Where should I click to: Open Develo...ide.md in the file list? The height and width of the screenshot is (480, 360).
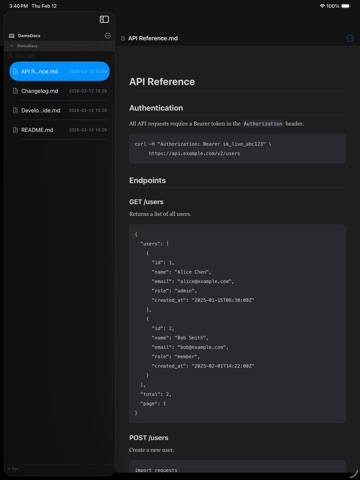coord(59,110)
